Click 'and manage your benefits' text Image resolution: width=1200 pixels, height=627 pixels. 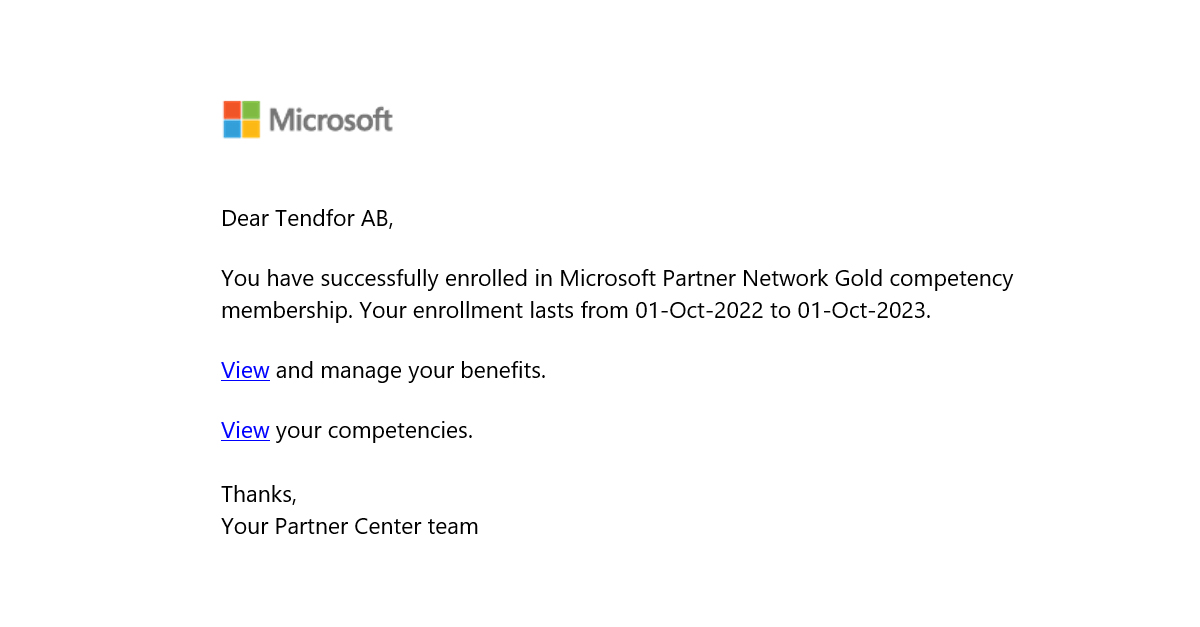coord(411,371)
